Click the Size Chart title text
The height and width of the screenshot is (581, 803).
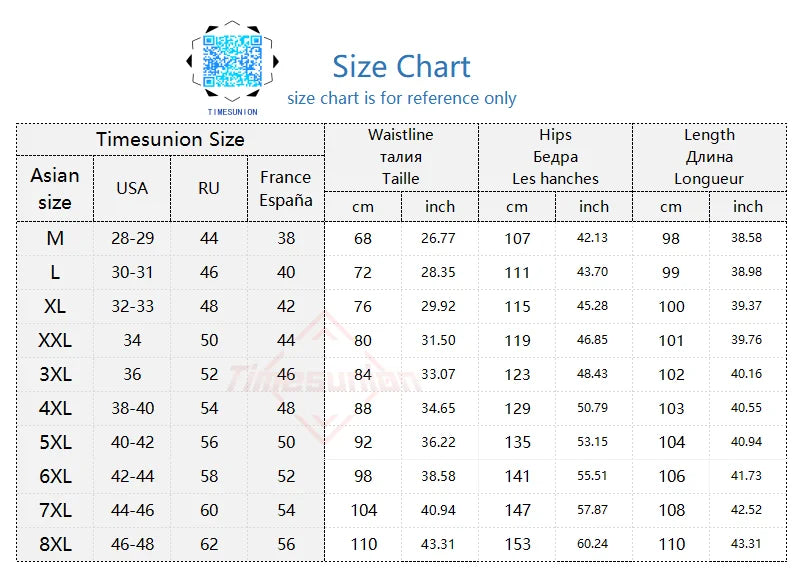(x=401, y=66)
